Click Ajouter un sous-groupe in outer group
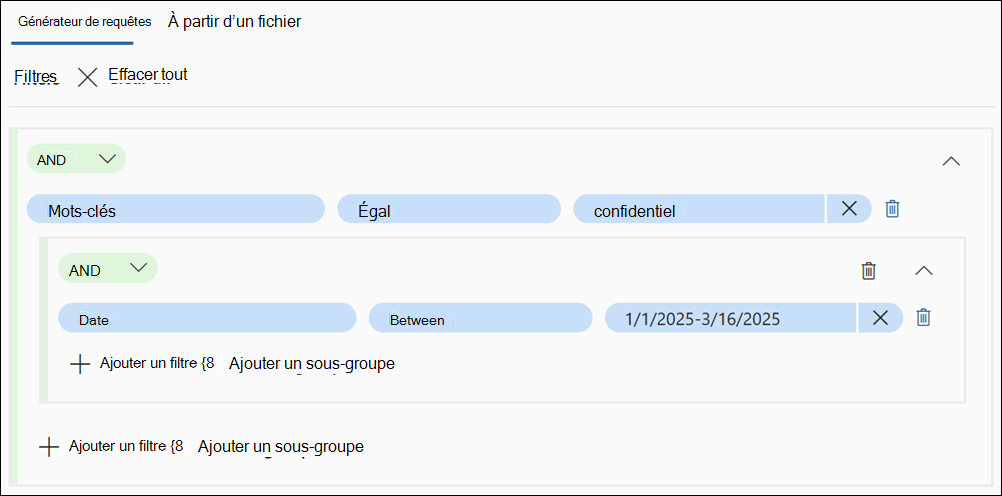1002x496 pixels. click(x=280, y=446)
